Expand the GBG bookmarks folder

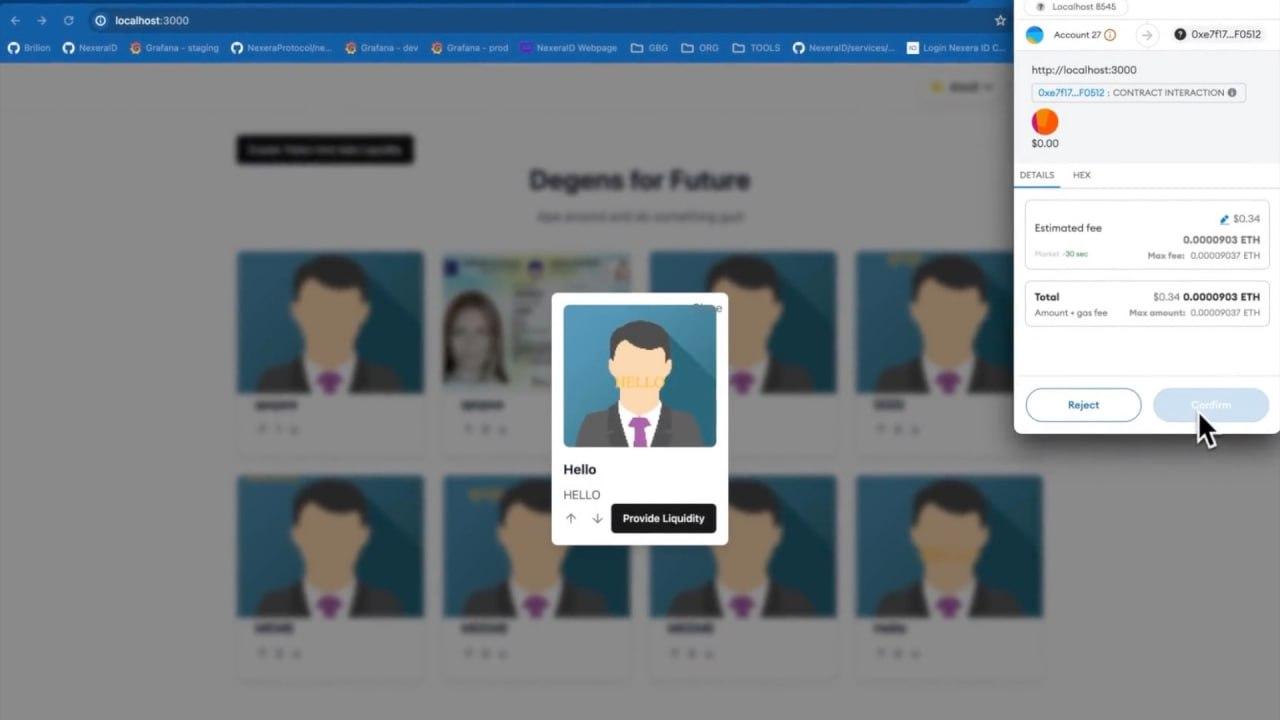click(x=649, y=47)
